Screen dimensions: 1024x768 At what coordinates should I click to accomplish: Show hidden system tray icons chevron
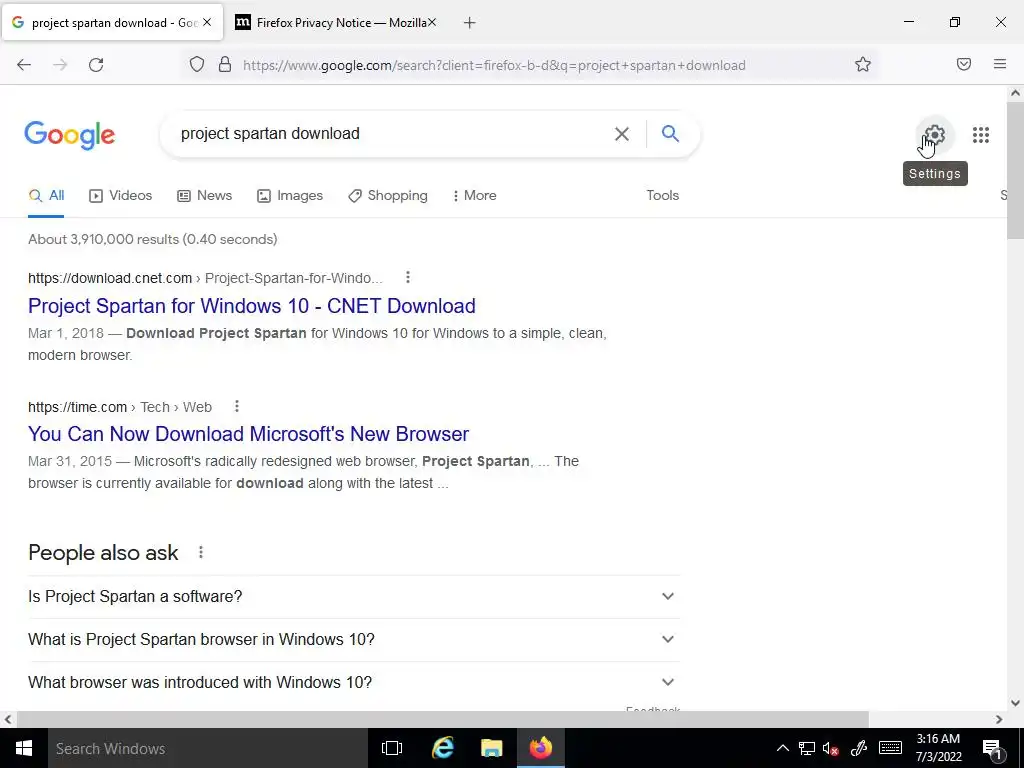click(782, 748)
